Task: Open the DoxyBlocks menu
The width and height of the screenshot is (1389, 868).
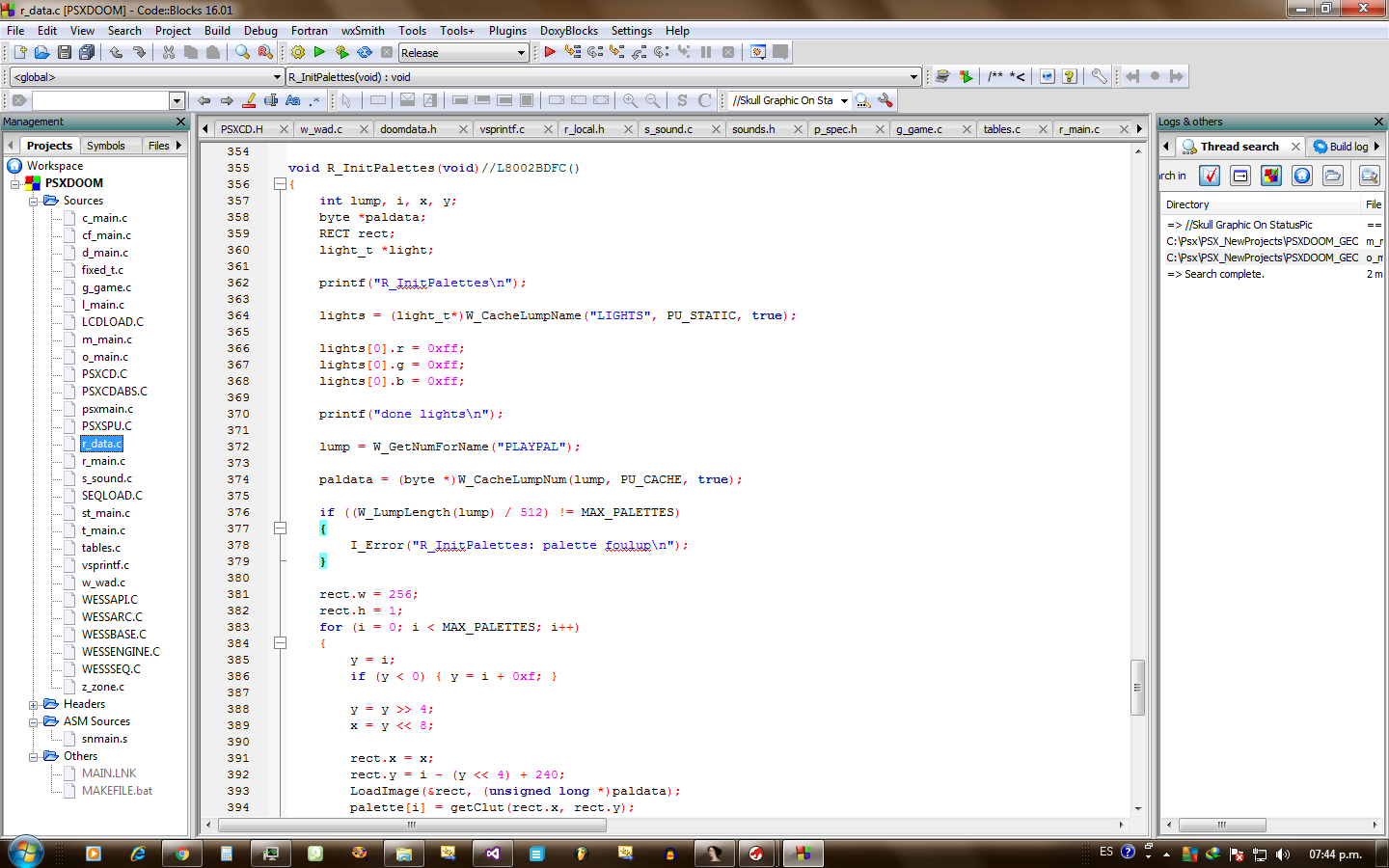Action: (x=568, y=31)
